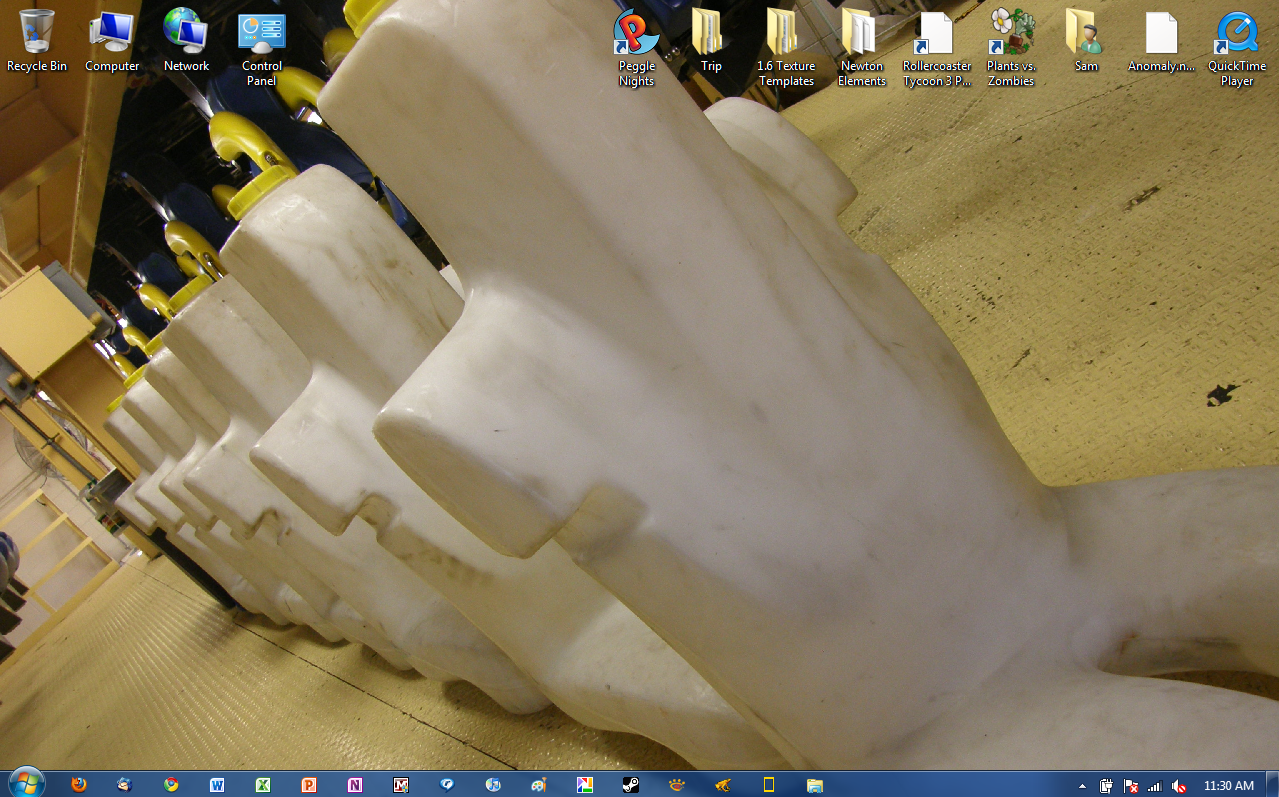Launch the Rollercoaster Tycoon 3 shortcut
Screen dimensions: 1279x797
click(937, 48)
